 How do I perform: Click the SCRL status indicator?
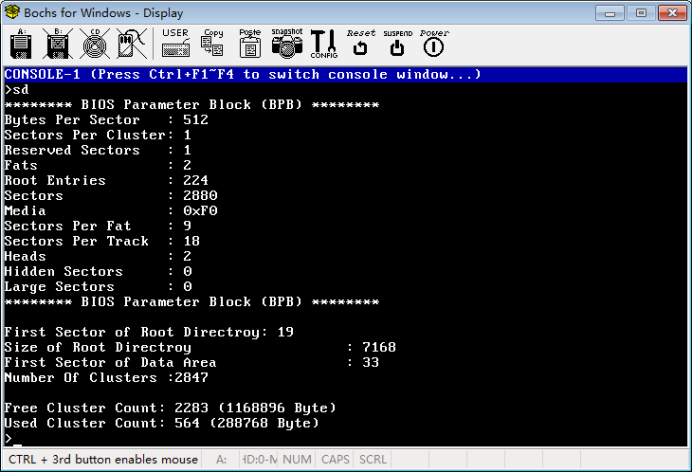(373, 460)
